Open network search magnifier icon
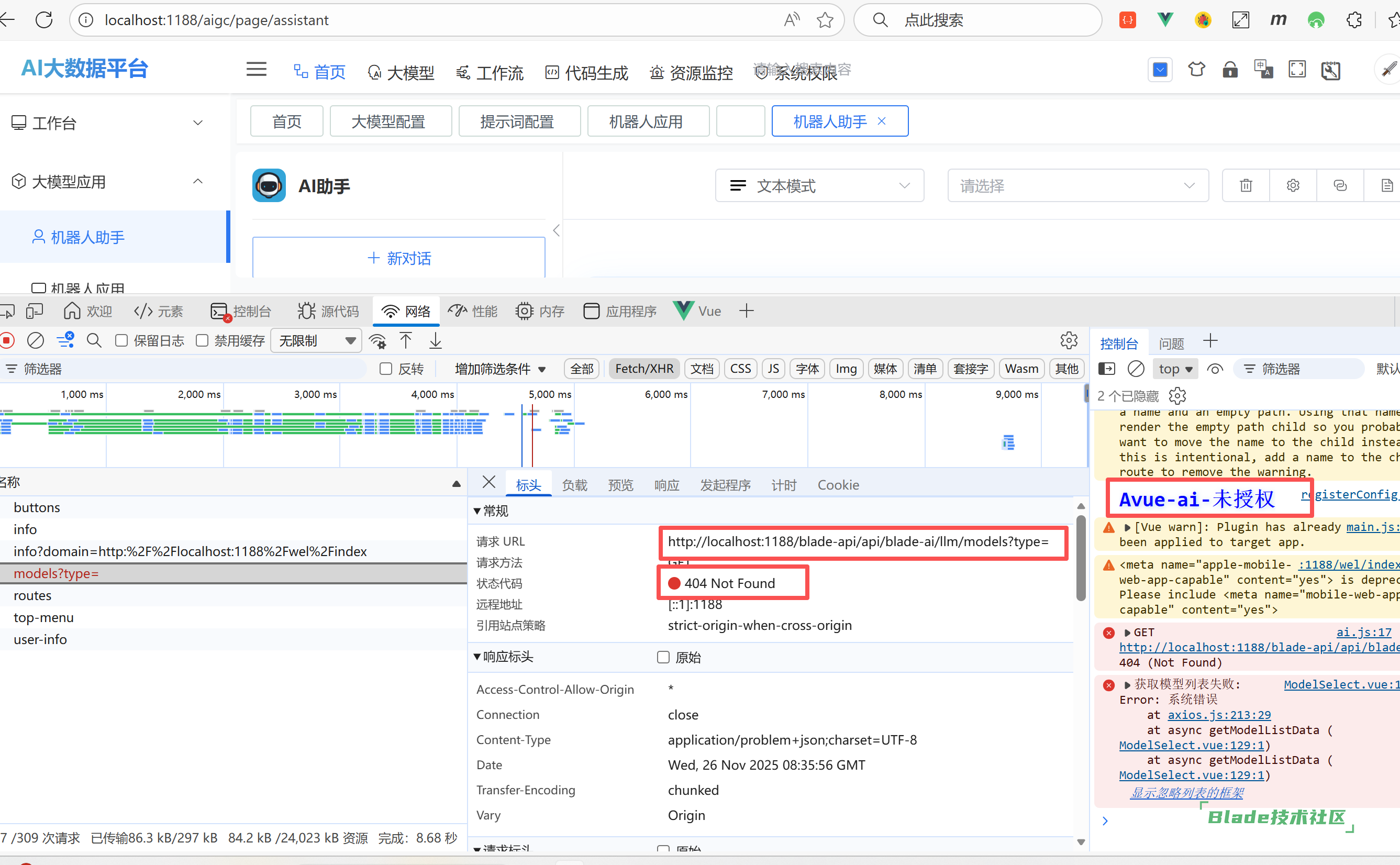This screenshot has height=865, width=1400. [x=94, y=341]
